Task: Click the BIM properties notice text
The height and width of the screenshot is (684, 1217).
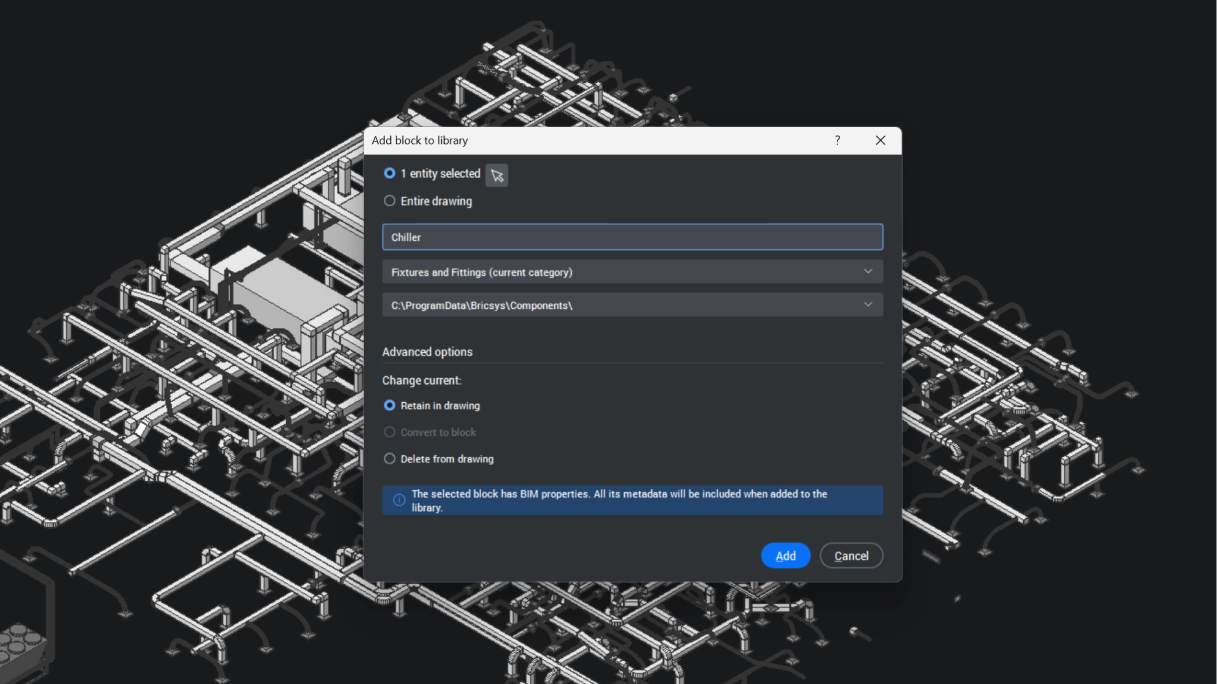Action: tap(619, 501)
